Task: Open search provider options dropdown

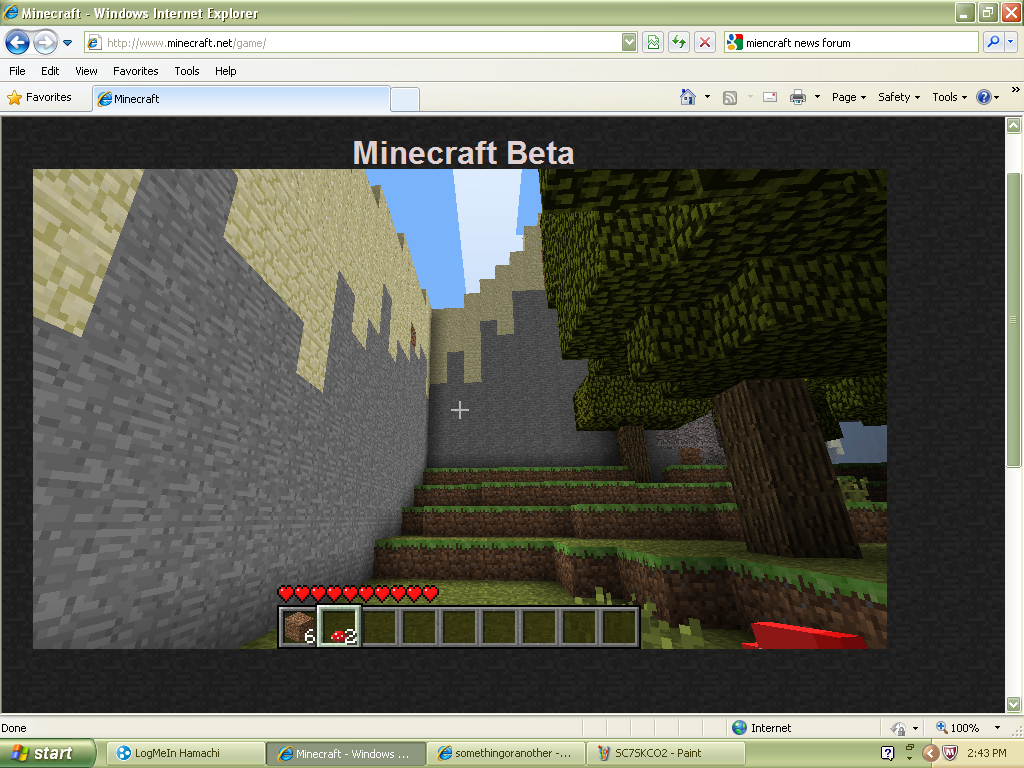Action: [x=1011, y=42]
